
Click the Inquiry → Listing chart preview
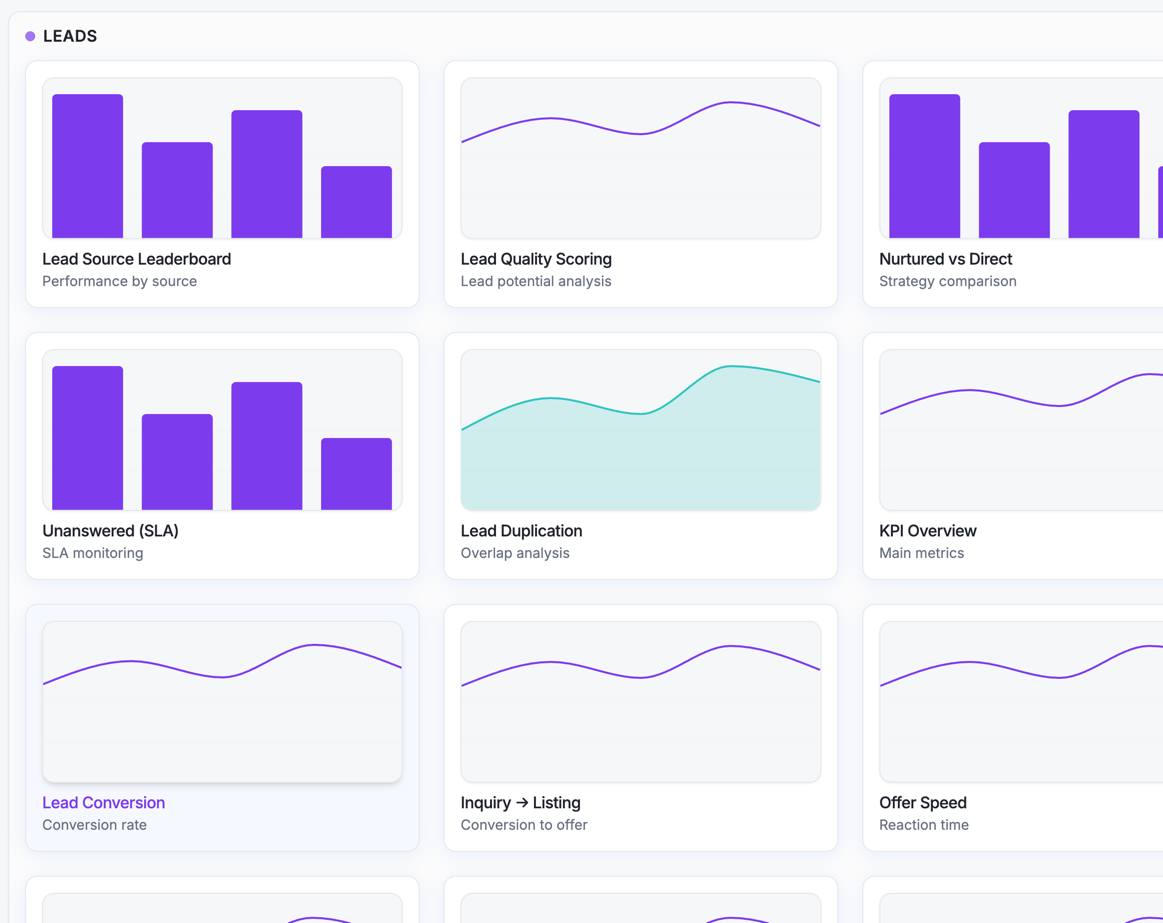pos(640,700)
